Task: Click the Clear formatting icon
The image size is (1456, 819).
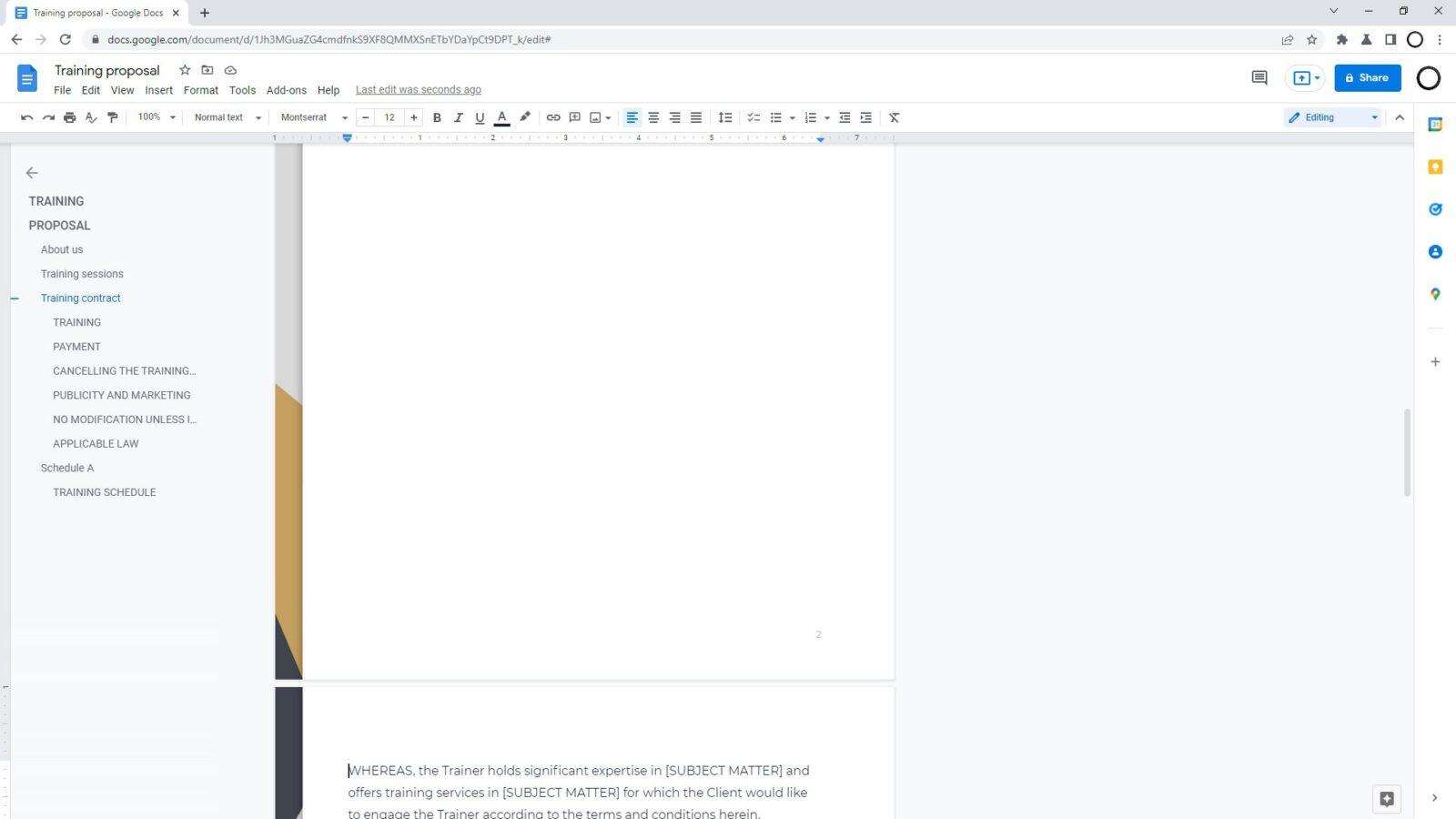Action: point(893,116)
